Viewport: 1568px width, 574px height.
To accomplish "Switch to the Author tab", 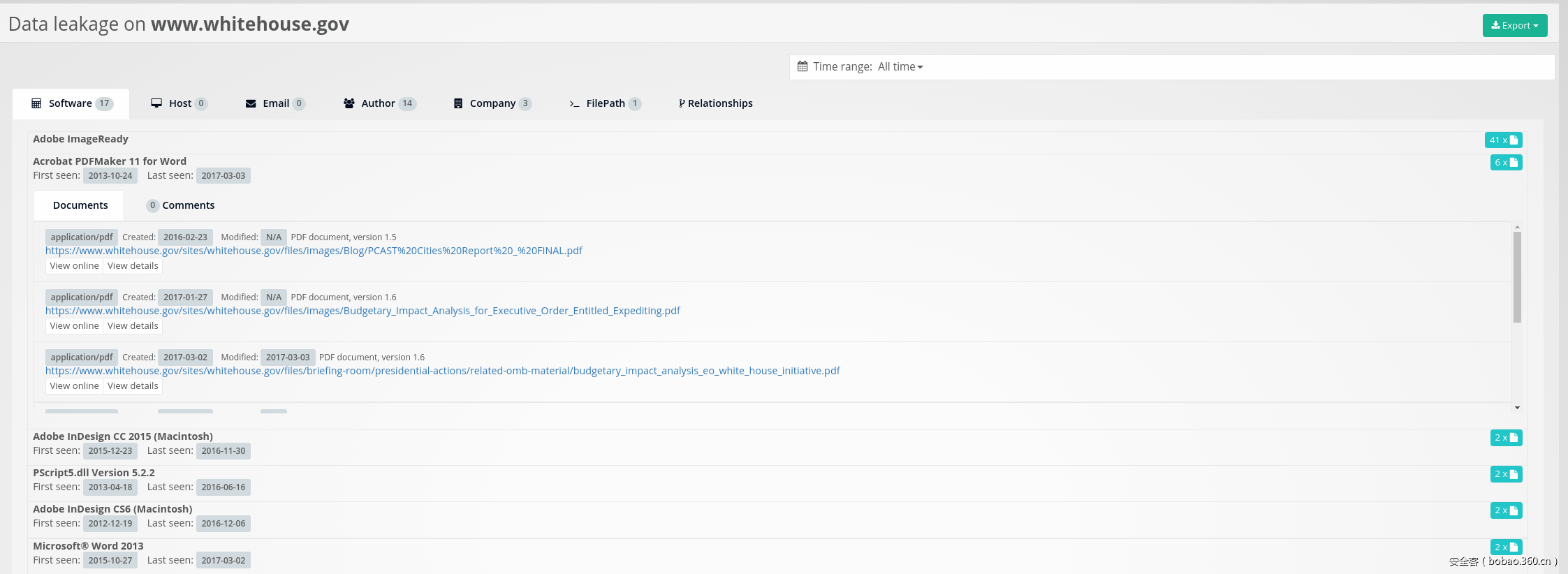I will coord(379,103).
